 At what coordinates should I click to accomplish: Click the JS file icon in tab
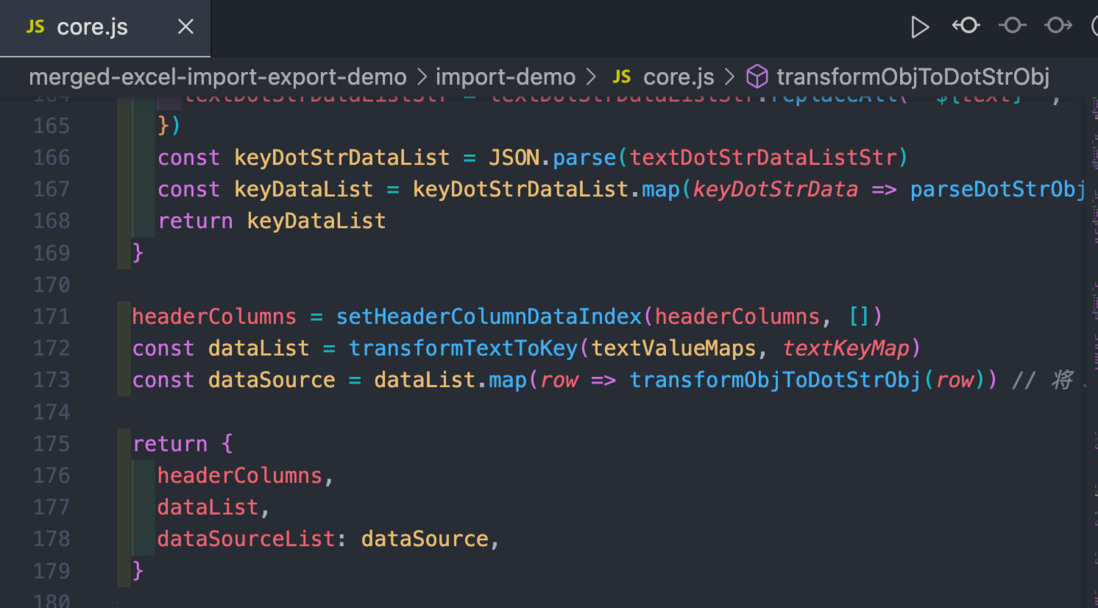coord(35,27)
